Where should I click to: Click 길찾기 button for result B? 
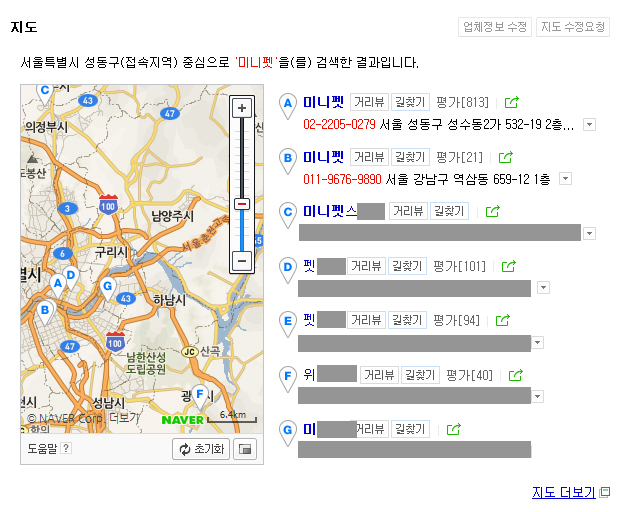coord(410,157)
